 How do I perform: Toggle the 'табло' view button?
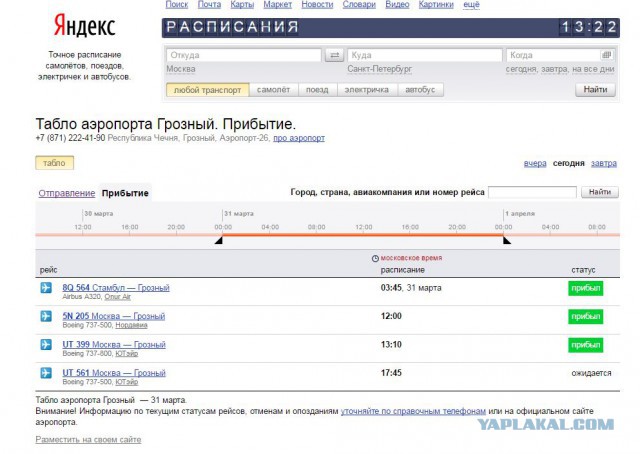[54, 163]
